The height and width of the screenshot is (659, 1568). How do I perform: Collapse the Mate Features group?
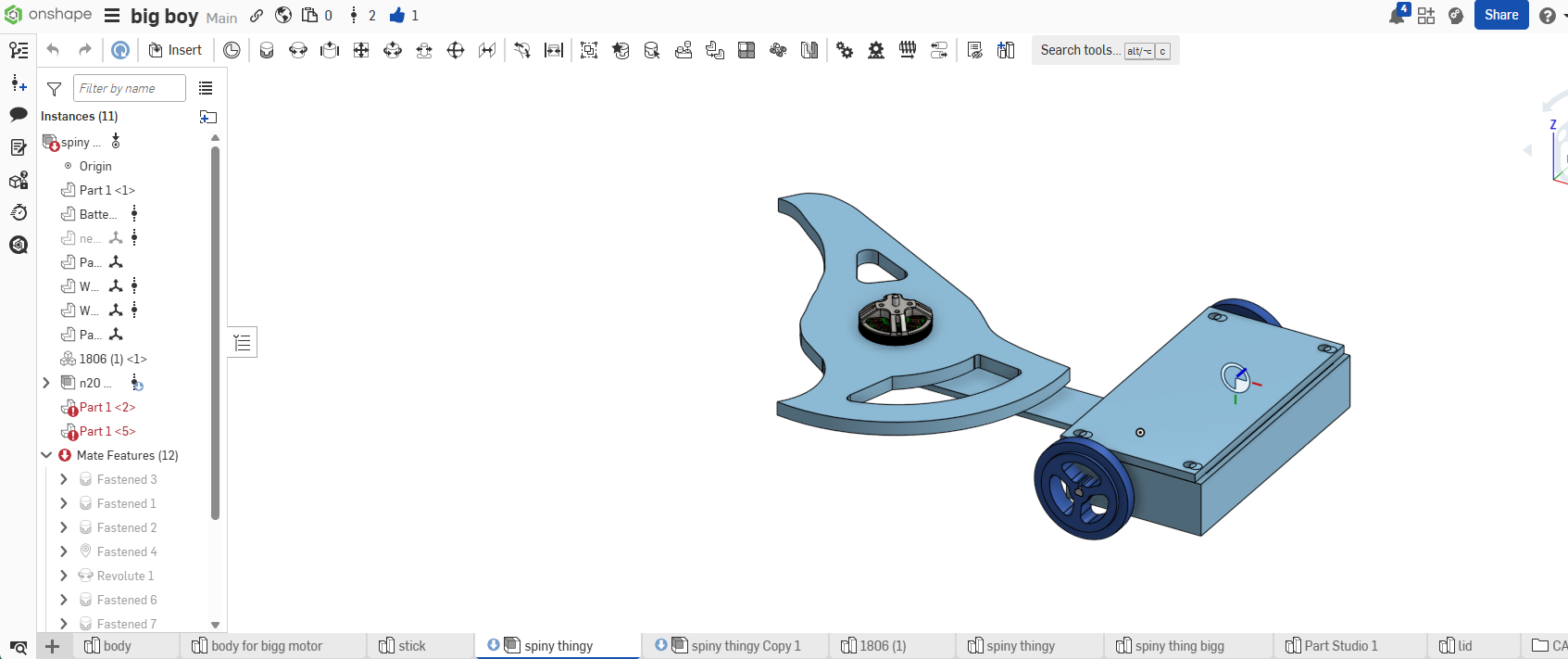[x=46, y=455]
